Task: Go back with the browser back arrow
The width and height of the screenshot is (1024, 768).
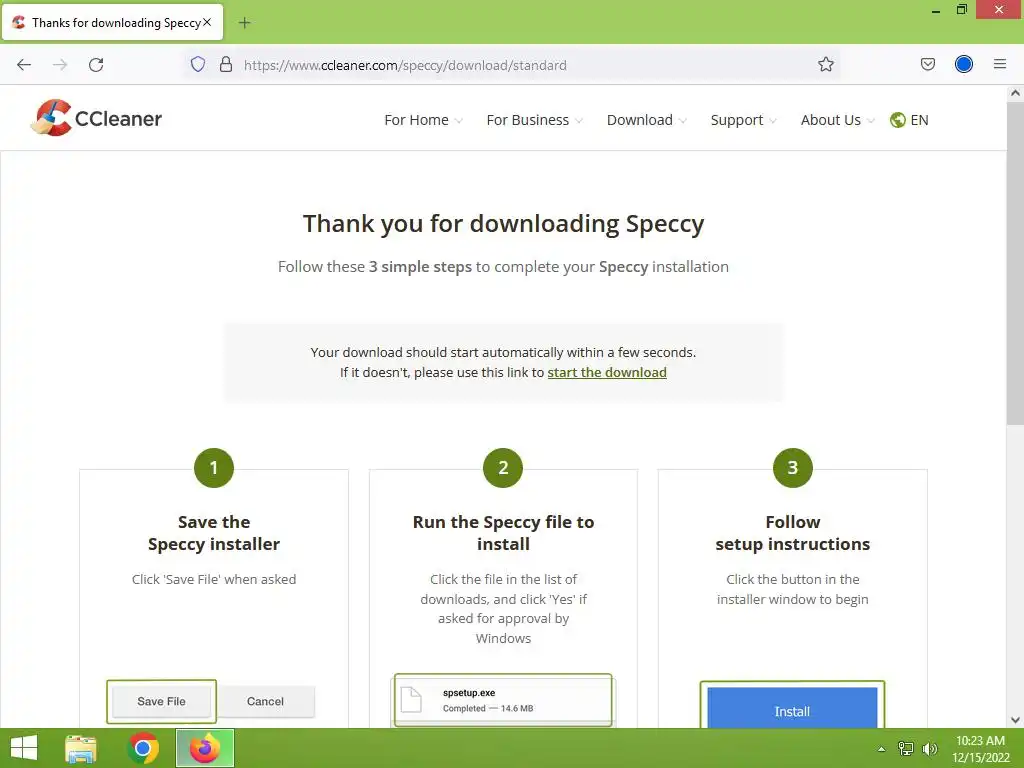Action: tap(24, 65)
